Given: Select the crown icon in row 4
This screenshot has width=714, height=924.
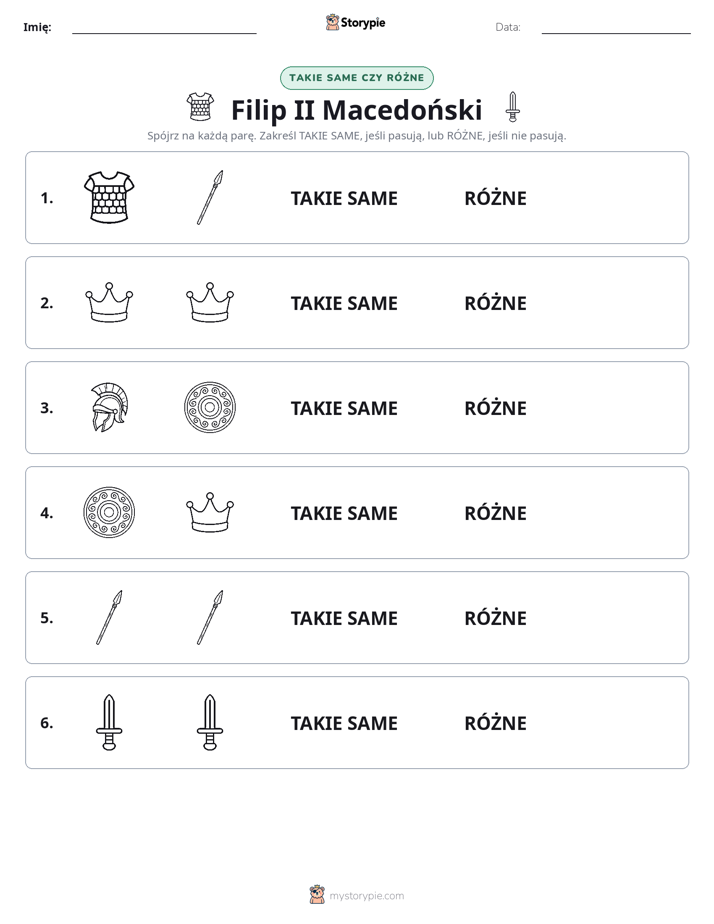Looking at the screenshot, I should [210, 512].
